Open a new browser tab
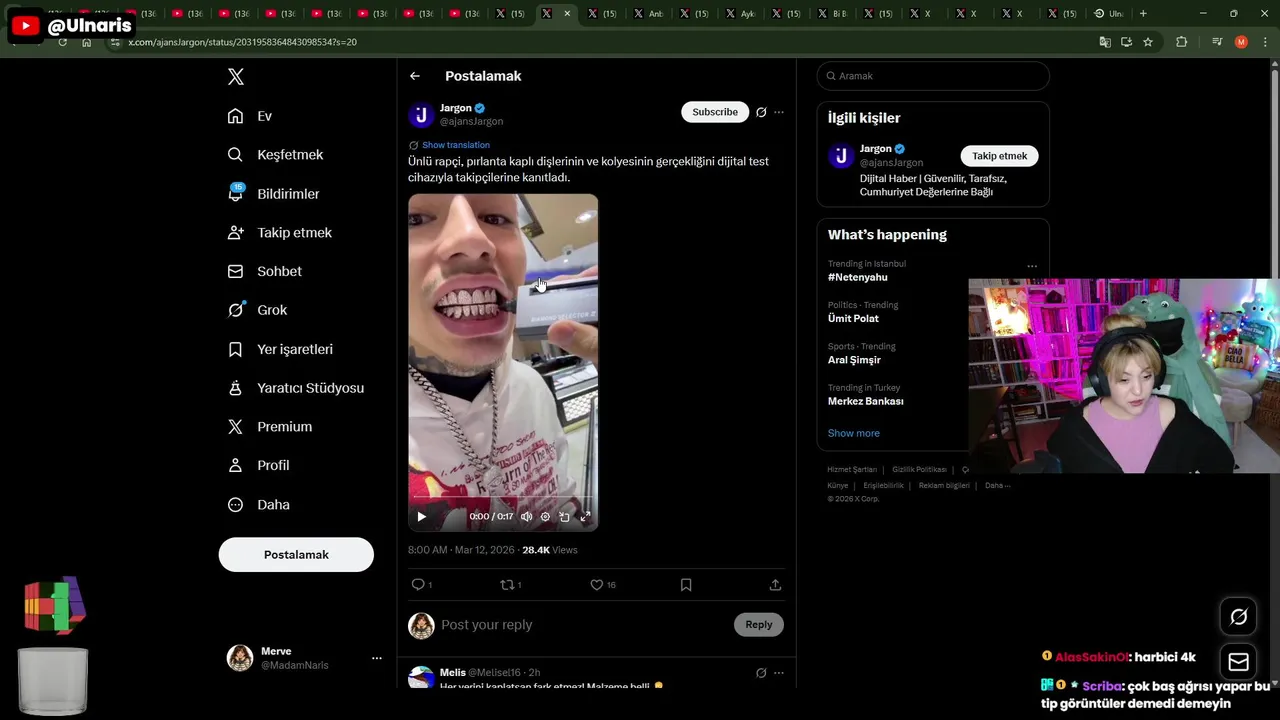Image resolution: width=1280 pixels, height=720 pixels. (1143, 13)
